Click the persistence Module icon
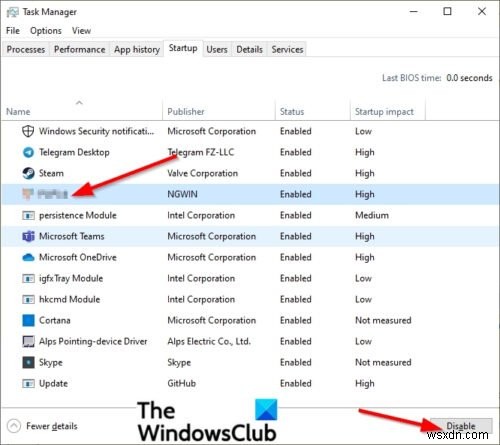The image size is (500, 445). click(x=28, y=215)
